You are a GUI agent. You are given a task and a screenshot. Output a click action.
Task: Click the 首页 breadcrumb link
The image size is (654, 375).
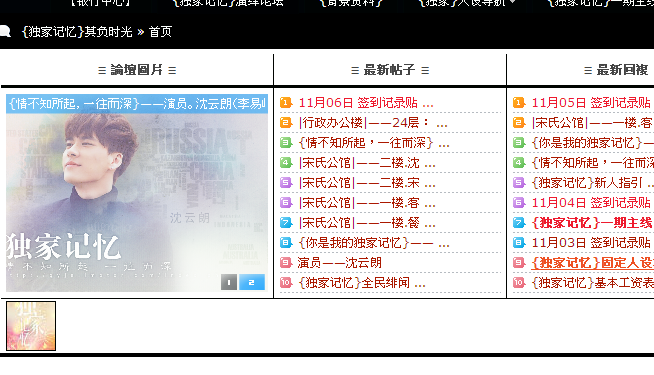click(161, 32)
